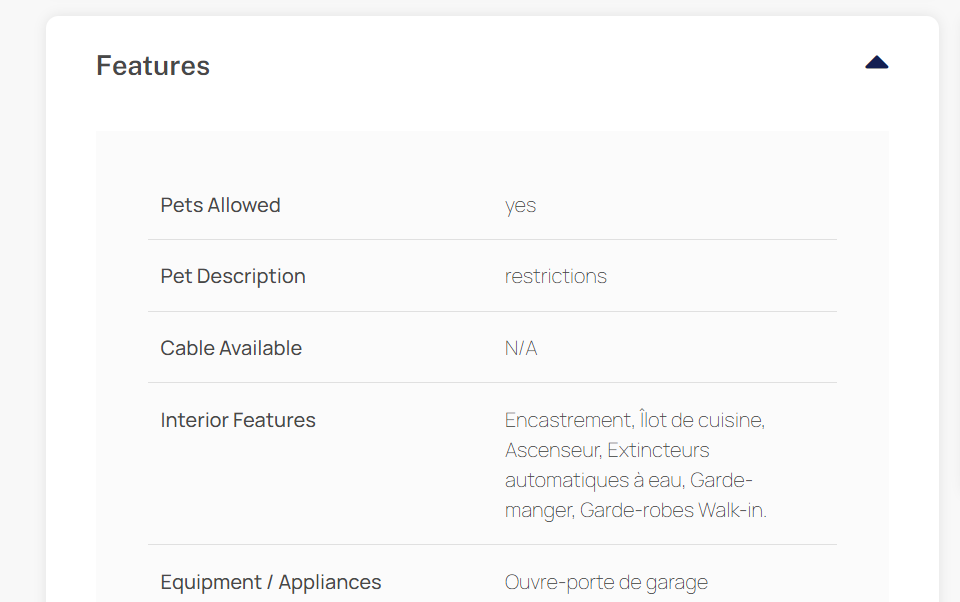The height and width of the screenshot is (602, 960).
Task: Click 'Ascenseur, Extincteurs' text line
Action: 607,450
